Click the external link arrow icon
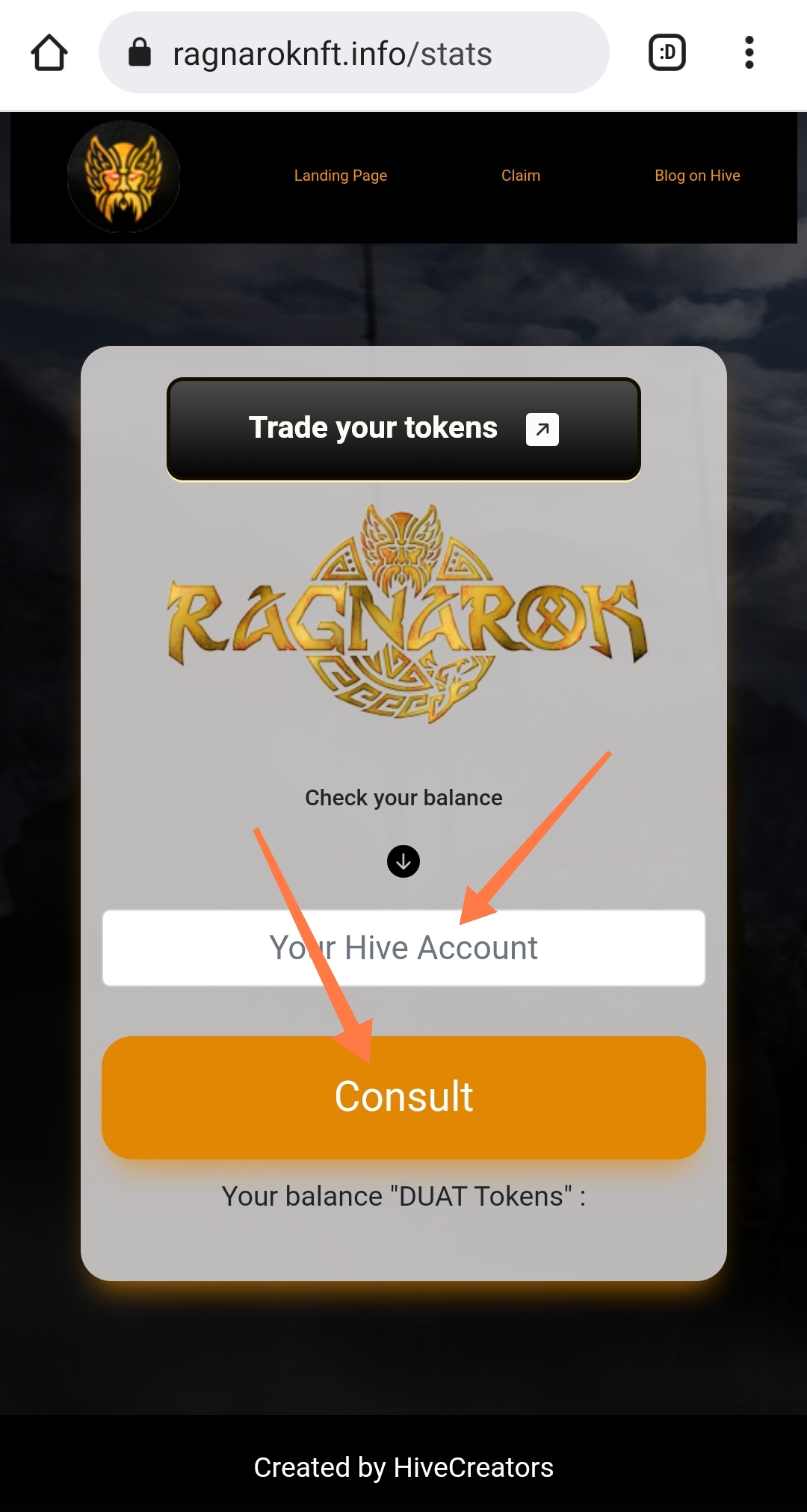This screenshot has width=807, height=1512. pos(542,430)
